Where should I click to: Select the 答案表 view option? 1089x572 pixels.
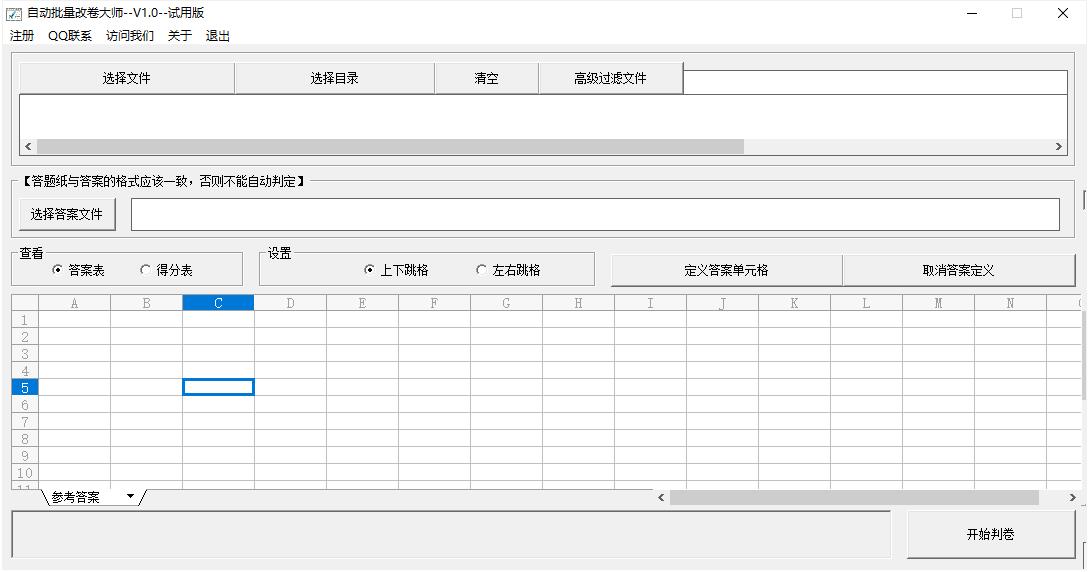57,270
